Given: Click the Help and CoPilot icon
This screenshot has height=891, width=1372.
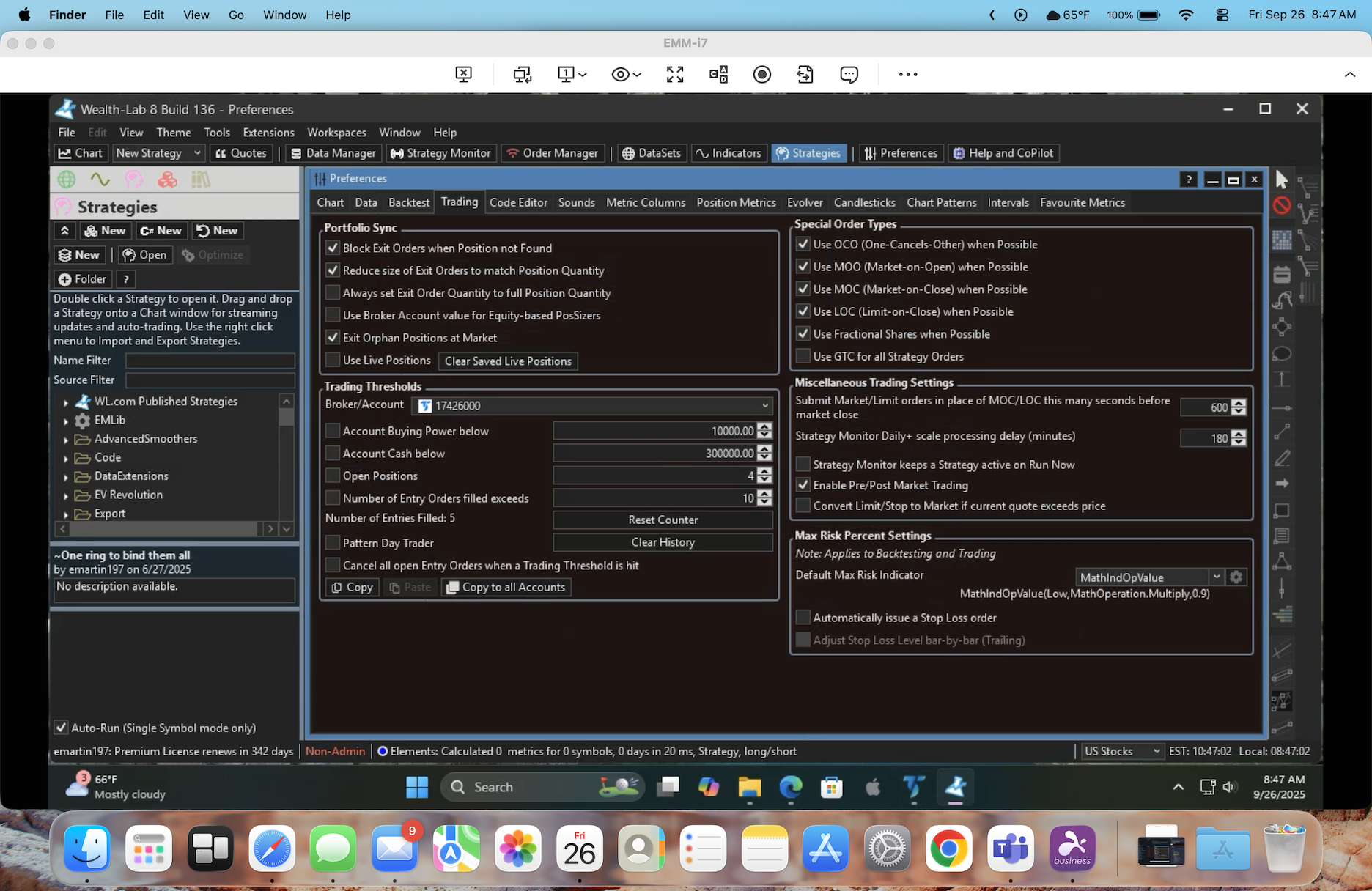Looking at the screenshot, I should pyautogui.click(x=958, y=153).
